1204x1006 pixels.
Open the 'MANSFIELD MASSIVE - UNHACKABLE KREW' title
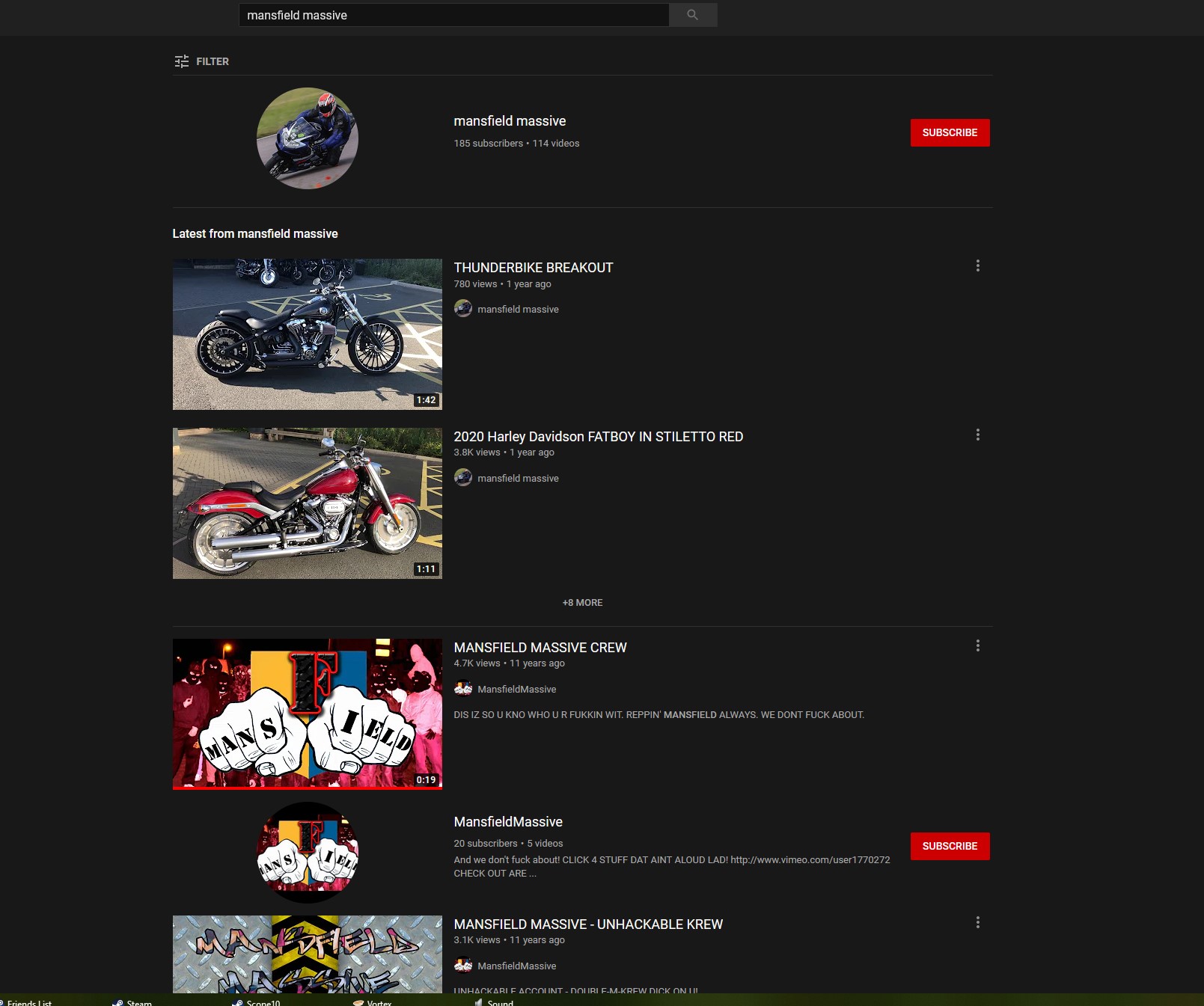[x=588, y=924]
